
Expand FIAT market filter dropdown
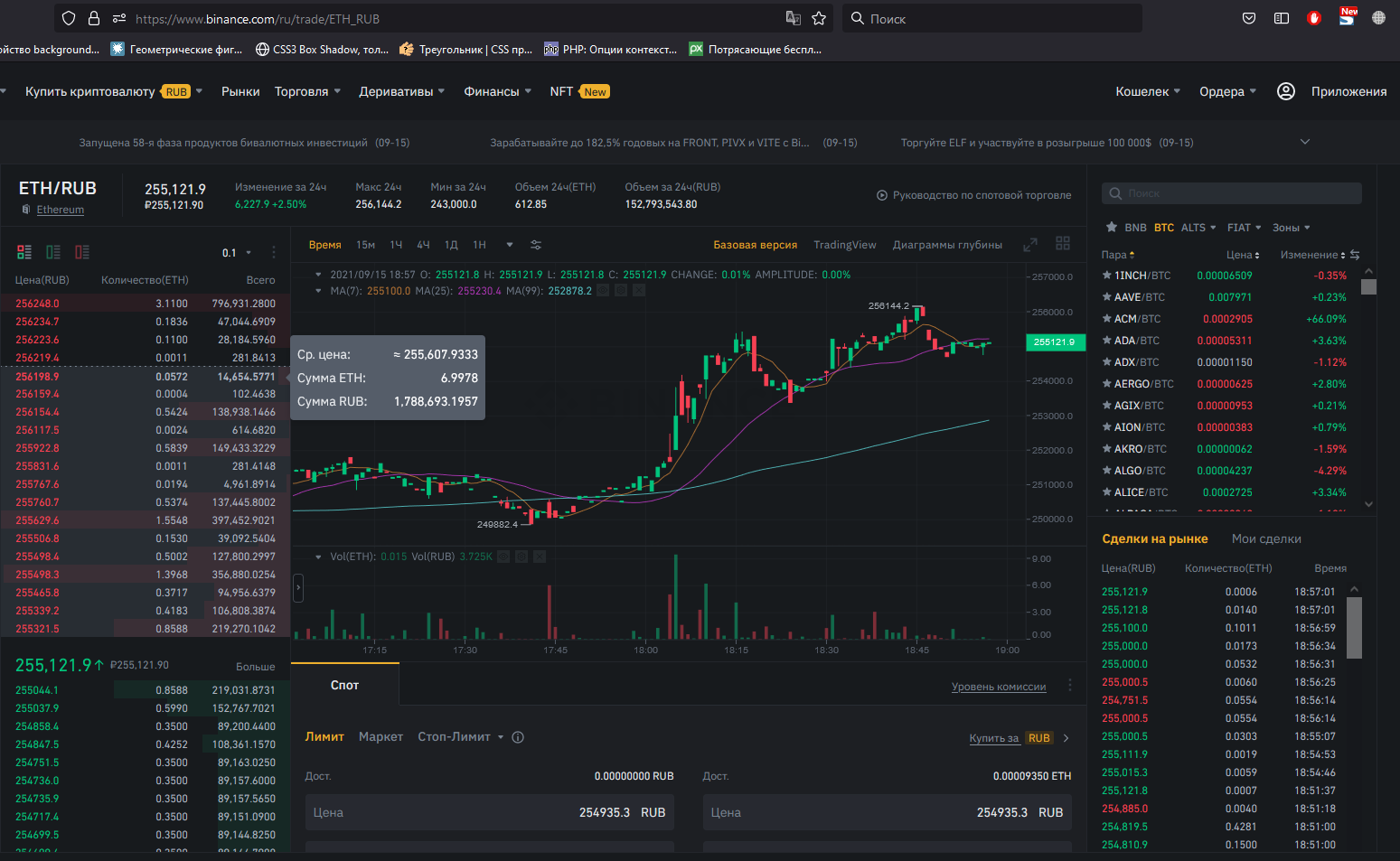[x=1245, y=228]
